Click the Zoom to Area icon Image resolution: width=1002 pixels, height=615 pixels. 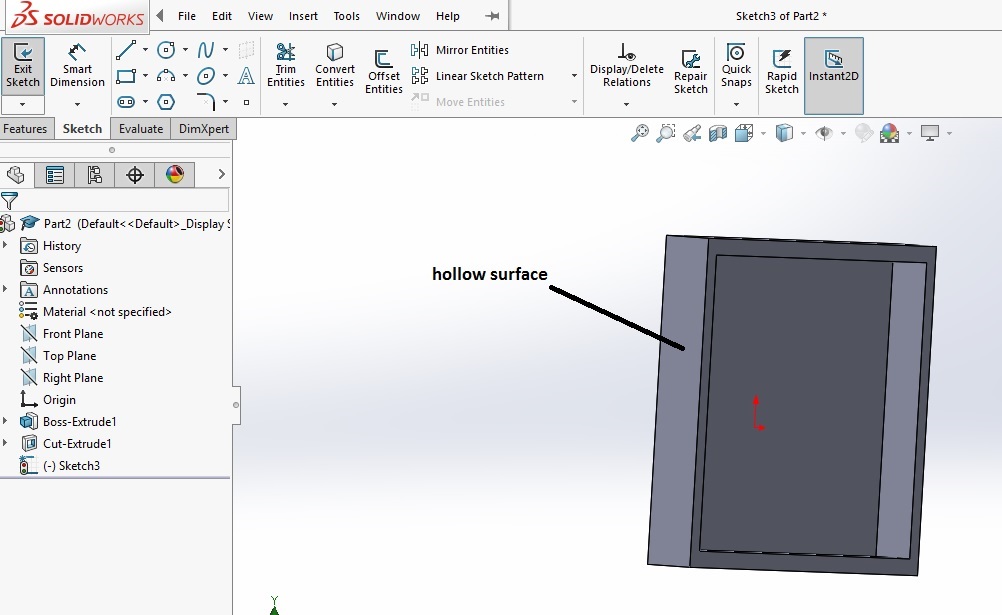tap(666, 133)
